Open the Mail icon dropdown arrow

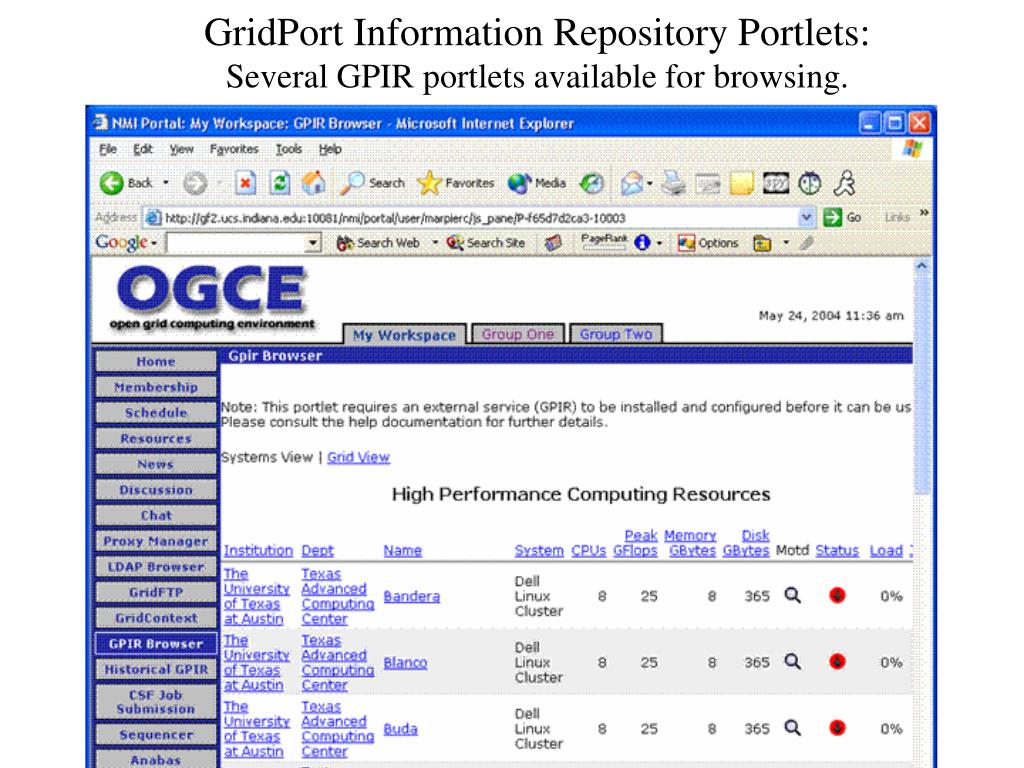[x=650, y=184]
